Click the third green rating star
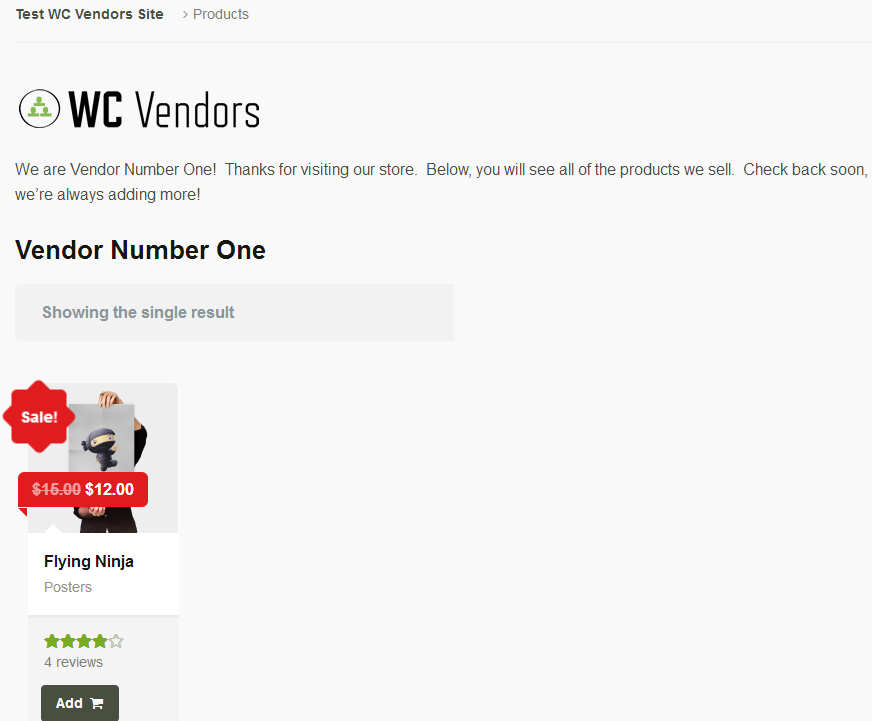The image size is (872, 721). point(83,641)
